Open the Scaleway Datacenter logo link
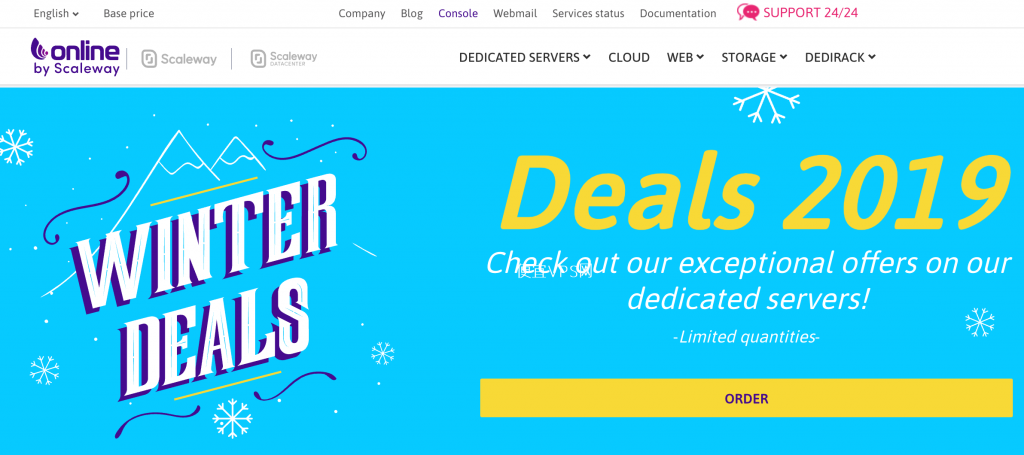This screenshot has height=455, width=1024. point(284,58)
